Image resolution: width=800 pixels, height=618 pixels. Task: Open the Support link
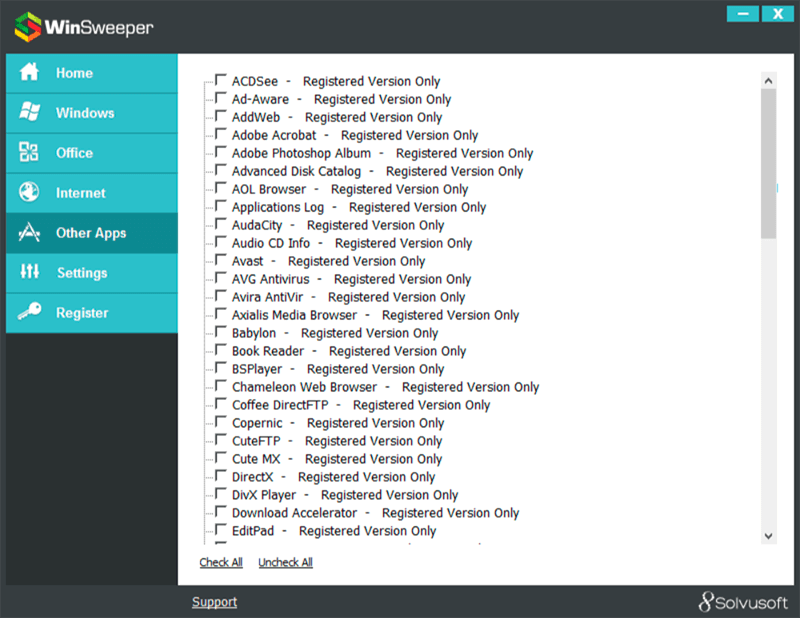click(x=214, y=602)
